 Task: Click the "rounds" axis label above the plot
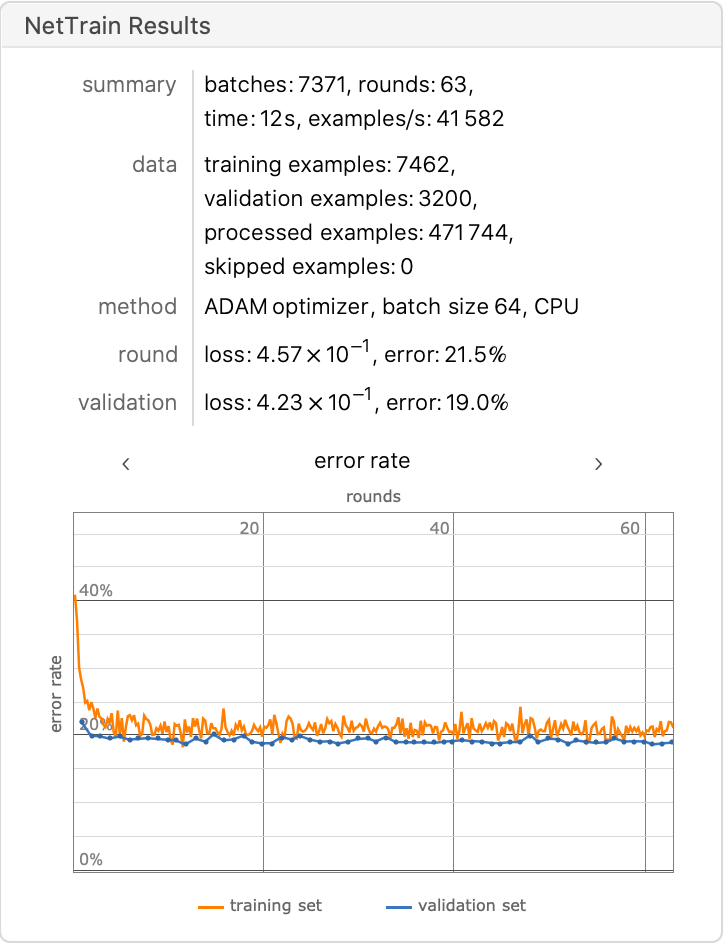[373, 496]
